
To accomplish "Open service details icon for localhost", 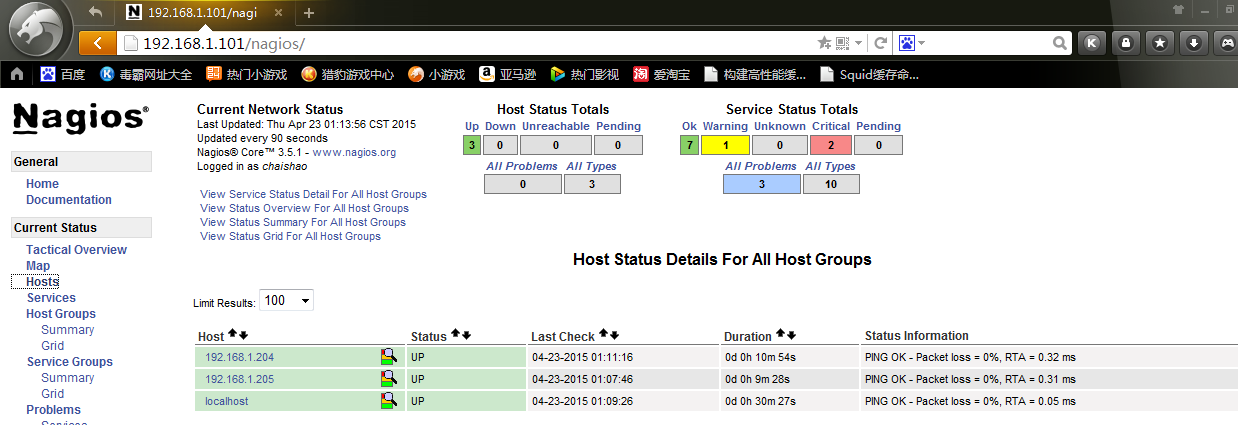I will [x=388, y=401].
